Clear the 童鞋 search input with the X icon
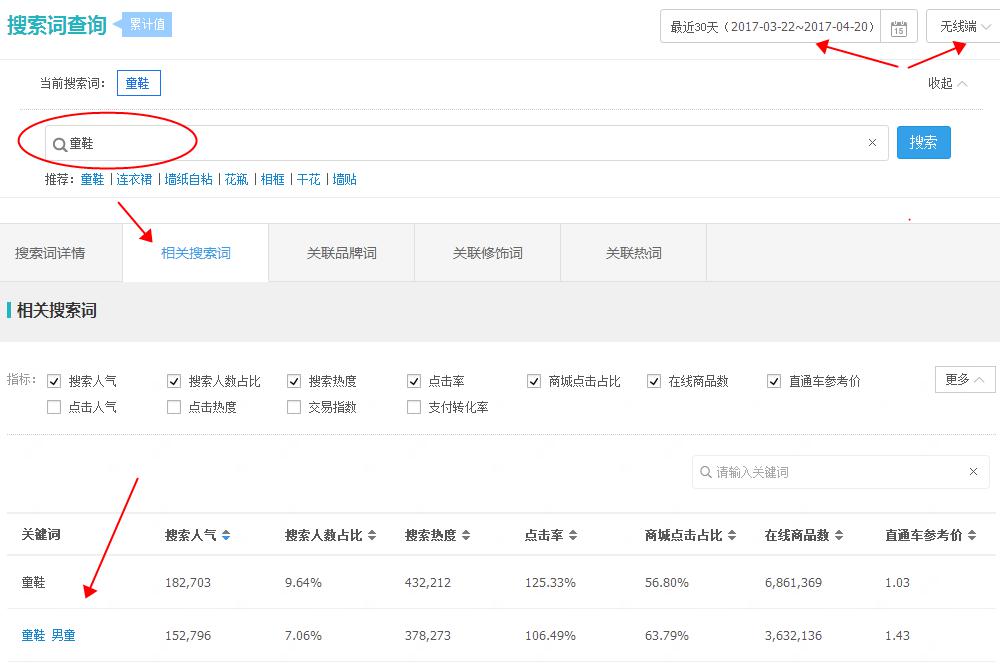The height and width of the screenshot is (666, 1000). click(871, 142)
